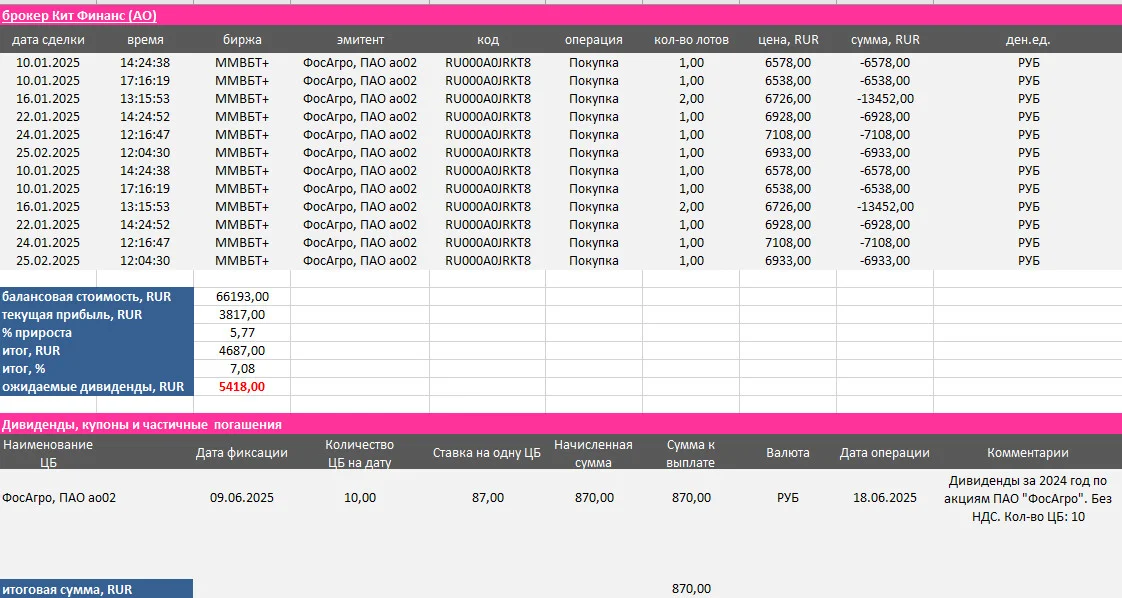
Task: Select the fixation date cell 09.06.2025
Action: (x=242, y=497)
